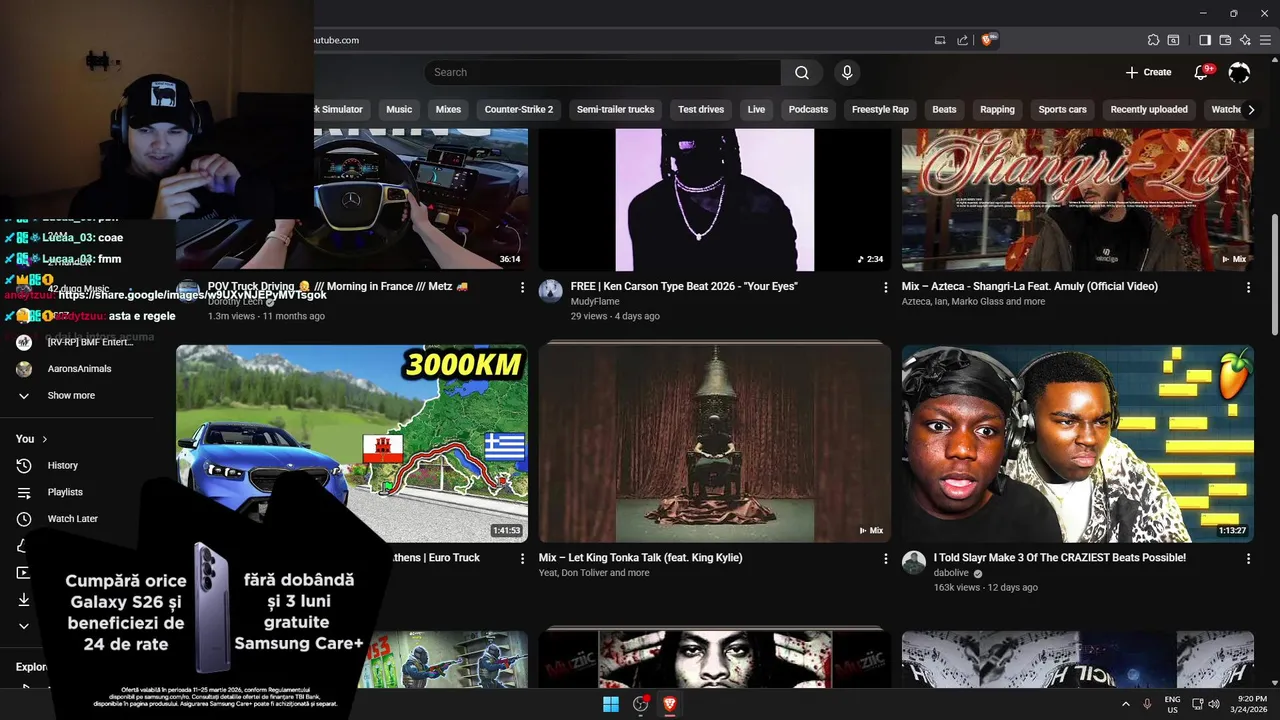The height and width of the screenshot is (720, 1280).
Task: Open the browser hamburger menu
Action: pos(1265,40)
